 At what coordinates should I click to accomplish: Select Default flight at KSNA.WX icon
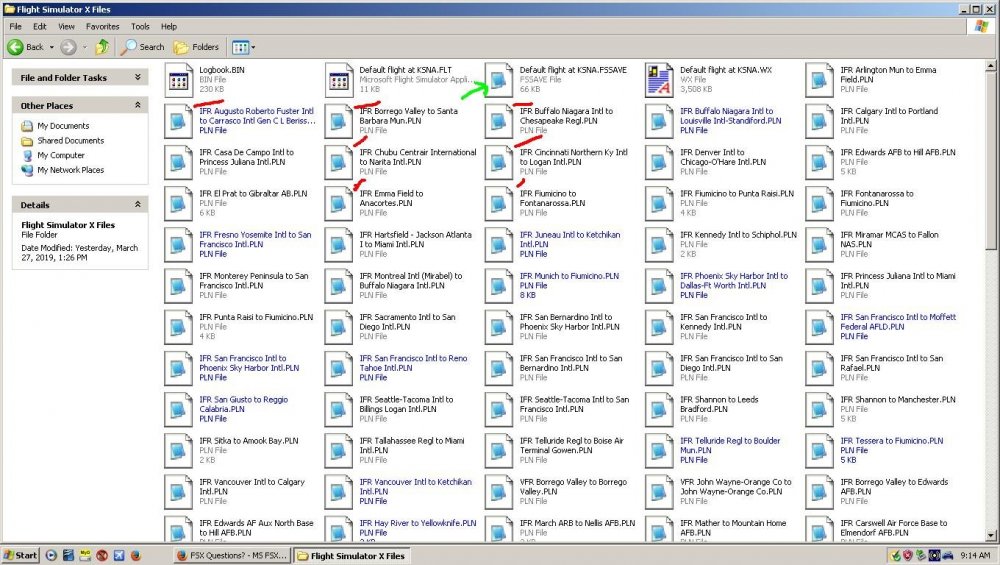[x=659, y=80]
